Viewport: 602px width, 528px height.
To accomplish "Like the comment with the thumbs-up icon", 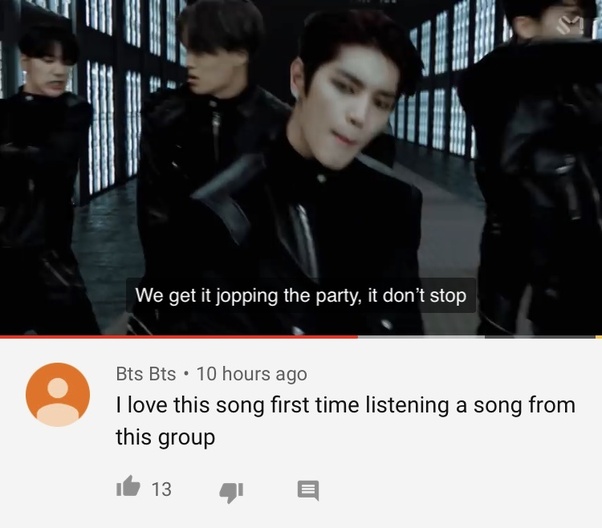I will [128, 487].
